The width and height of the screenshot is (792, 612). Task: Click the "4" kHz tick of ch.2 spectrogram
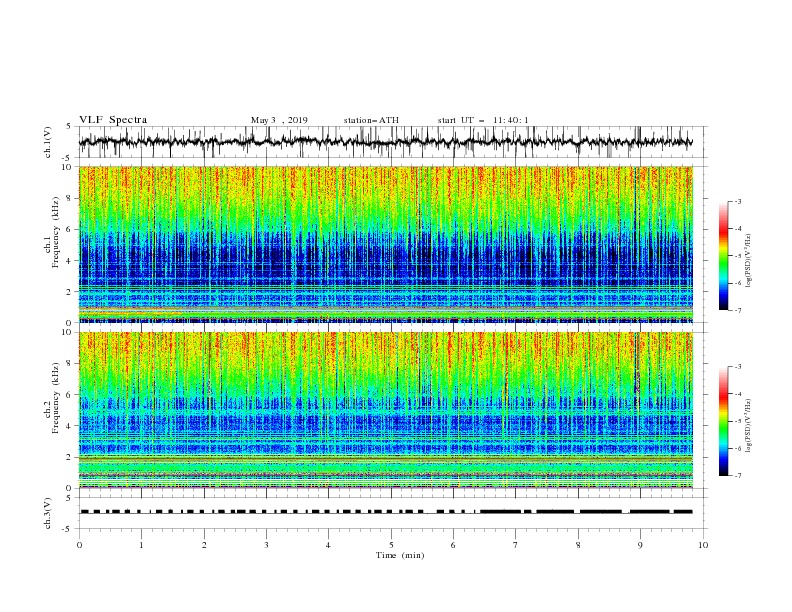pos(70,426)
